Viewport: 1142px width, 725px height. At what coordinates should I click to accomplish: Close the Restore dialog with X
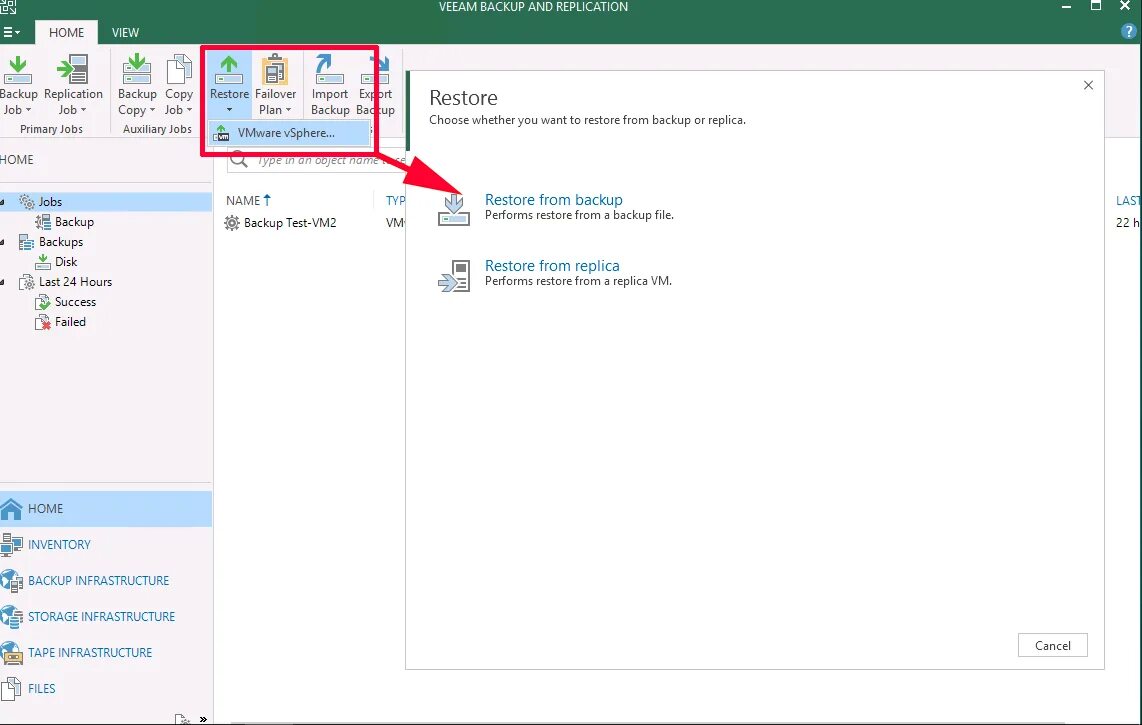point(1088,85)
